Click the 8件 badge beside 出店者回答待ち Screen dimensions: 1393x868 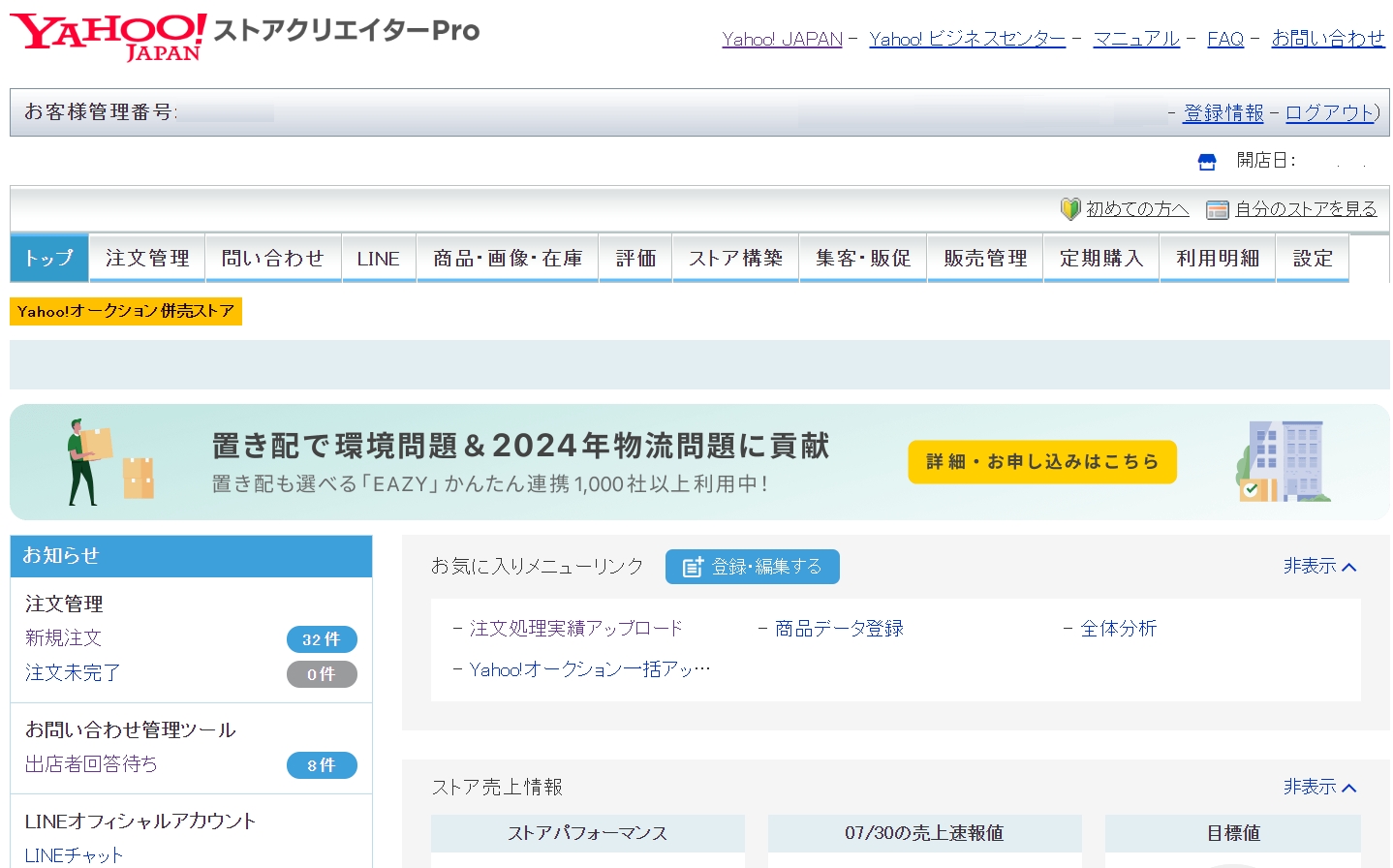(322, 765)
